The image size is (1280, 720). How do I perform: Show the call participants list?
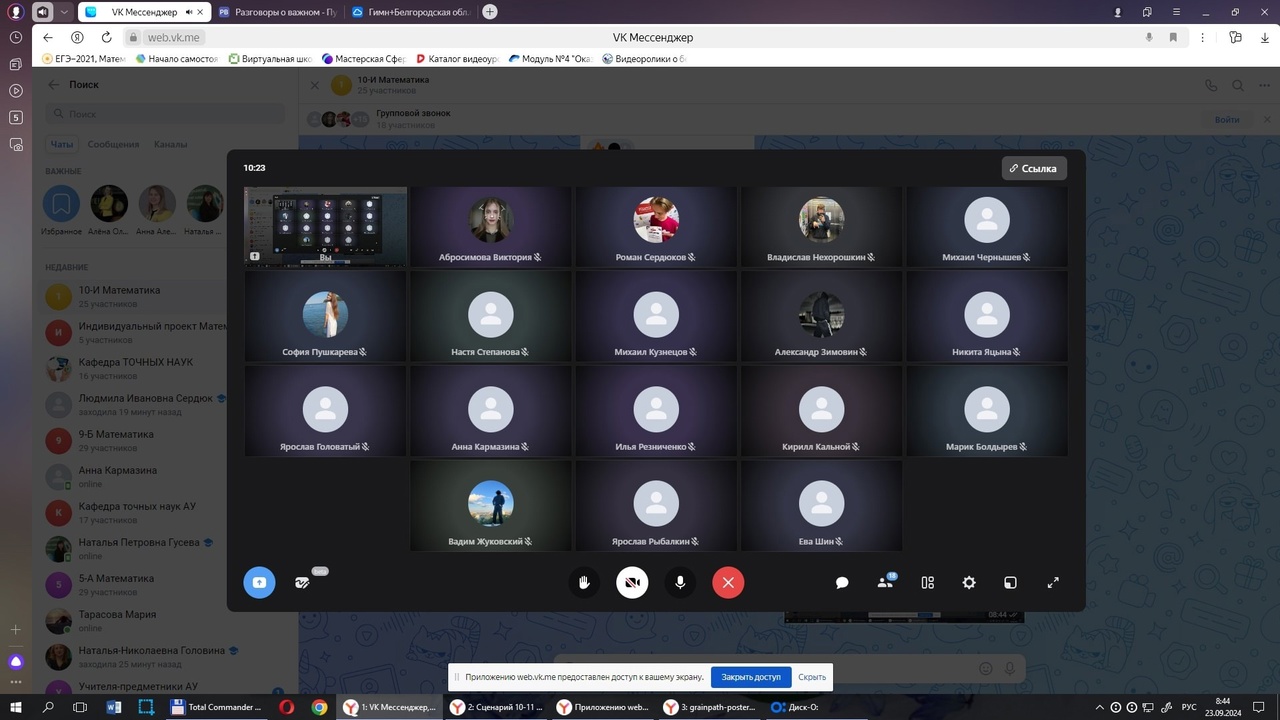pyautogui.click(x=885, y=582)
